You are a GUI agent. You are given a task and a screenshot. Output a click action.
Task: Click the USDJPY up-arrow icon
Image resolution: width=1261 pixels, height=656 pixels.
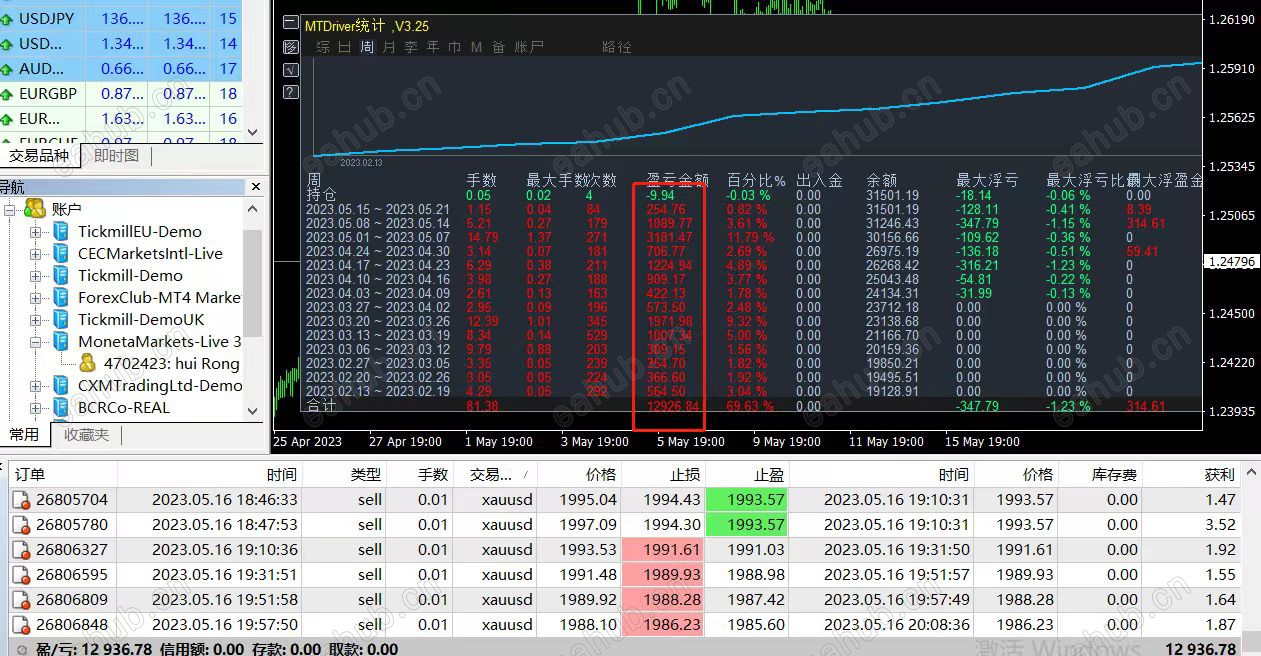tap(6, 19)
